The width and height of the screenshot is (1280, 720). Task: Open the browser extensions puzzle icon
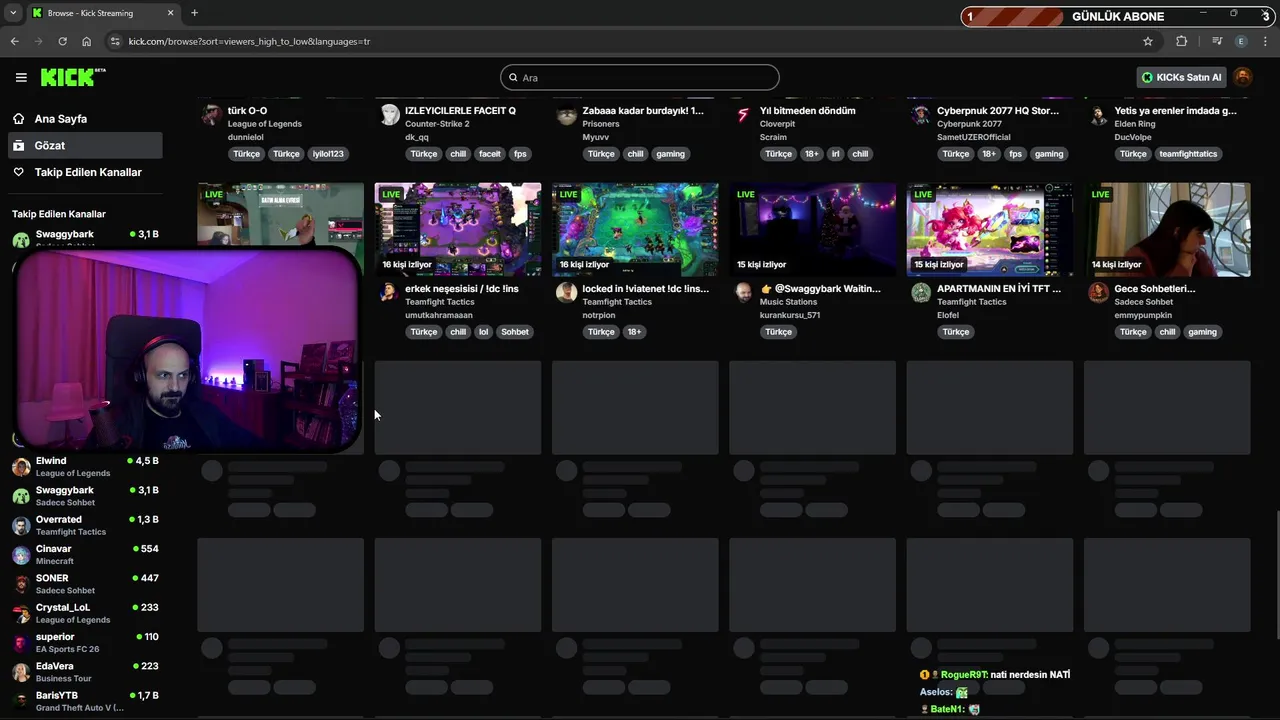tap(1181, 41)
